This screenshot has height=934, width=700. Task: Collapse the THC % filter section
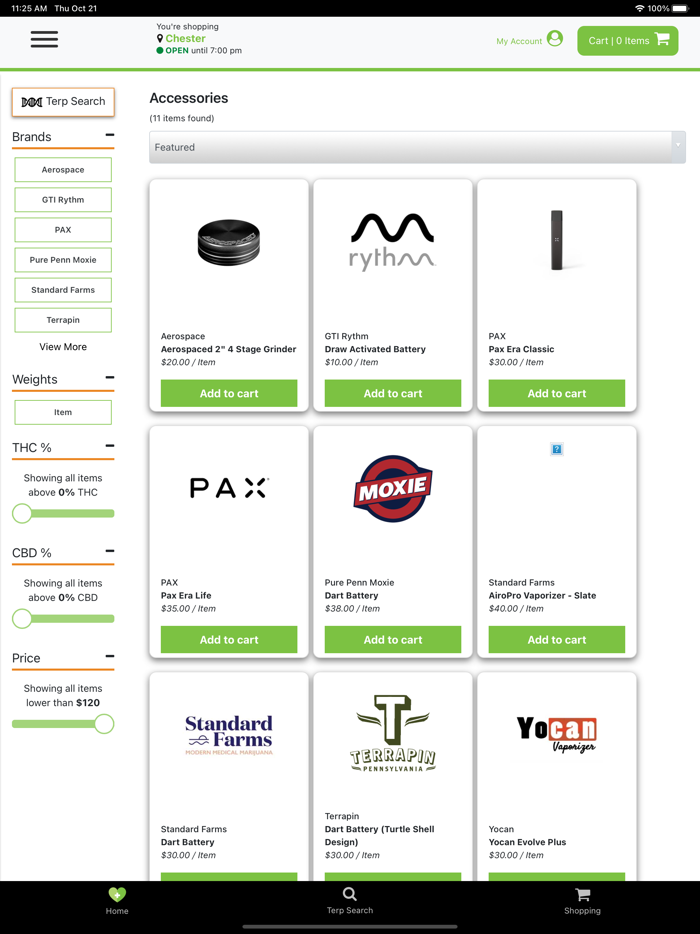click(x=110, y=446)
